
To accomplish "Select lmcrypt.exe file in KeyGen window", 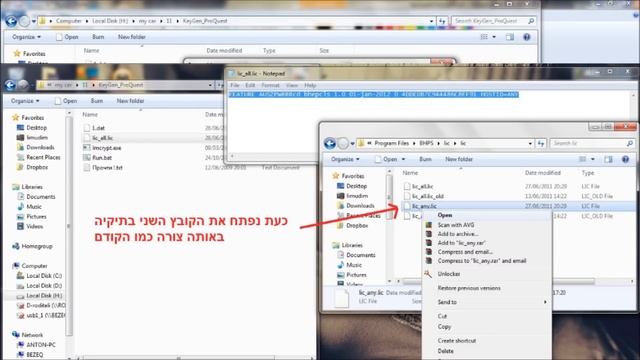I will pos(107,148).
